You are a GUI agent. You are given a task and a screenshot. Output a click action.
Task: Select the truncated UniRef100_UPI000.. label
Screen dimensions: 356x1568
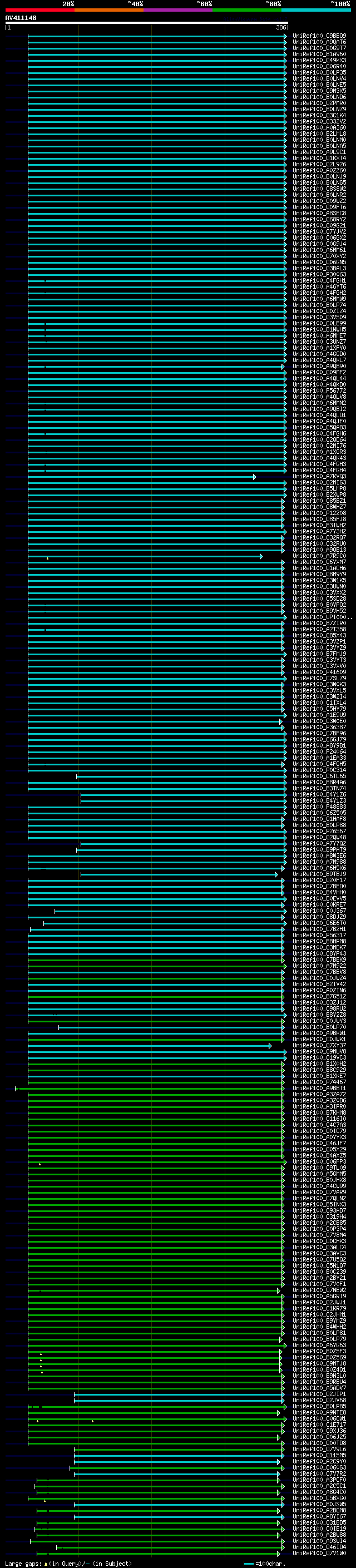(x=323, y=617)
